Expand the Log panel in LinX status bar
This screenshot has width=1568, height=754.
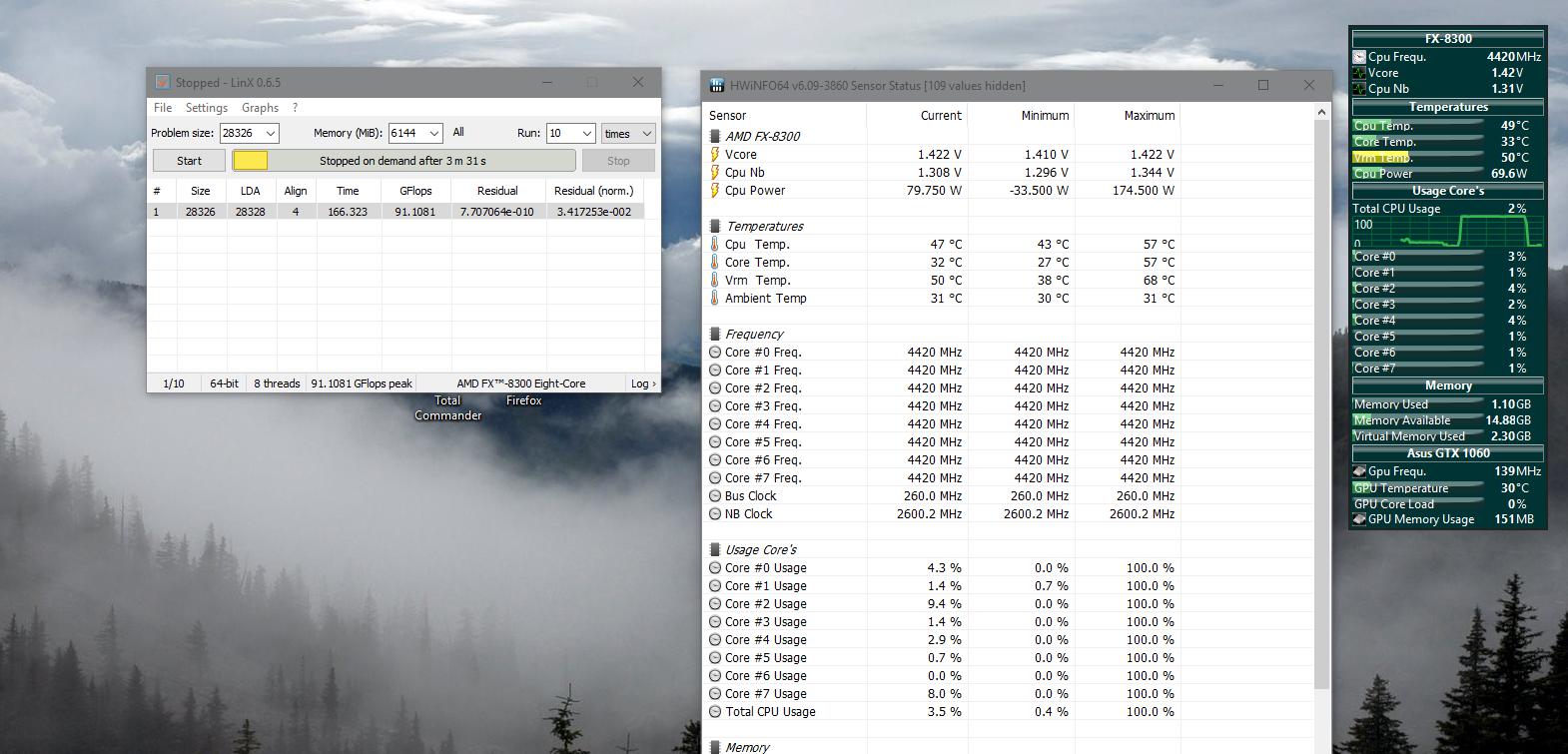pyautogui.click(x=644, y=383)
